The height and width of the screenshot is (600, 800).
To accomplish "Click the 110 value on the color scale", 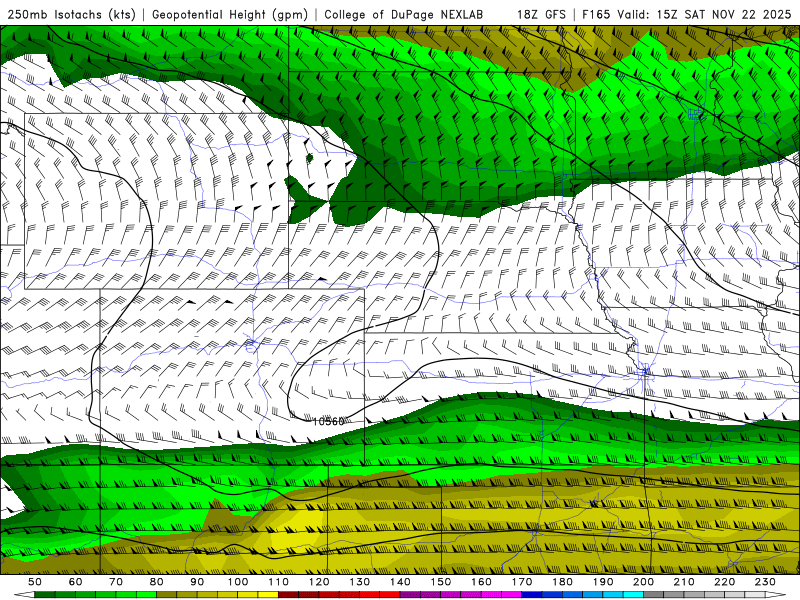I will pos(279,582).
